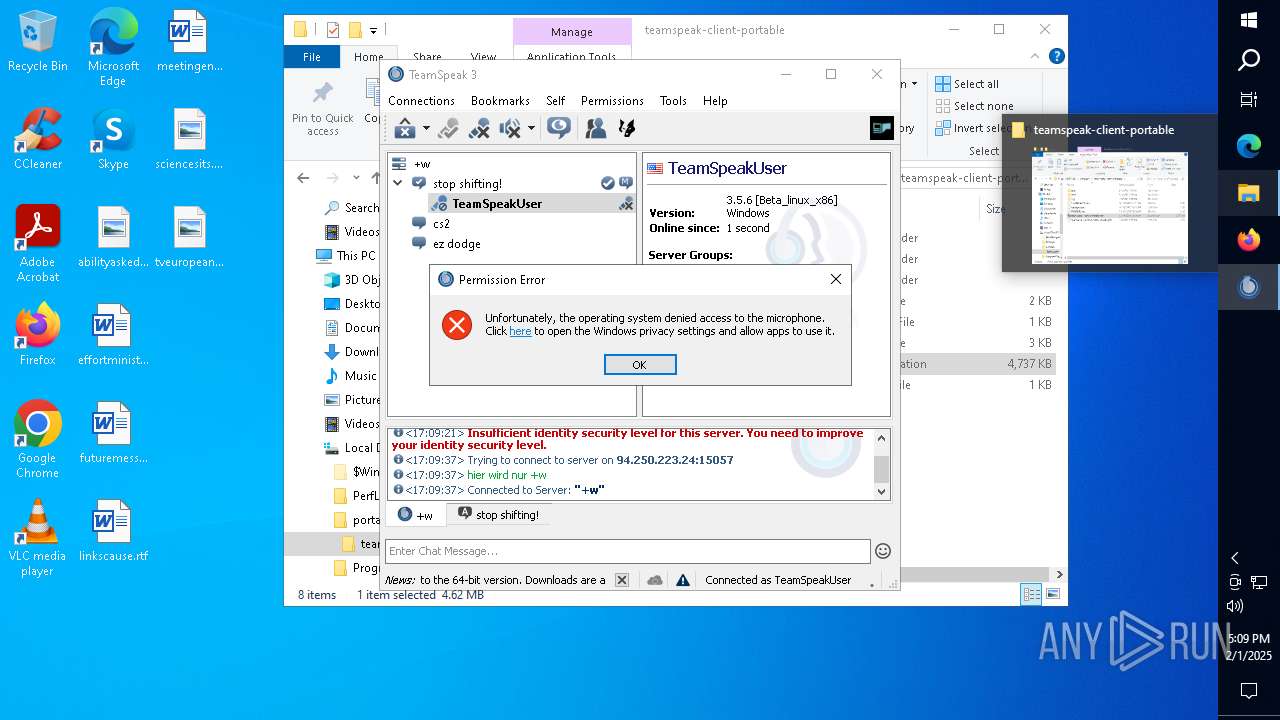Open the Windows Start button

tap(1249, 20)
